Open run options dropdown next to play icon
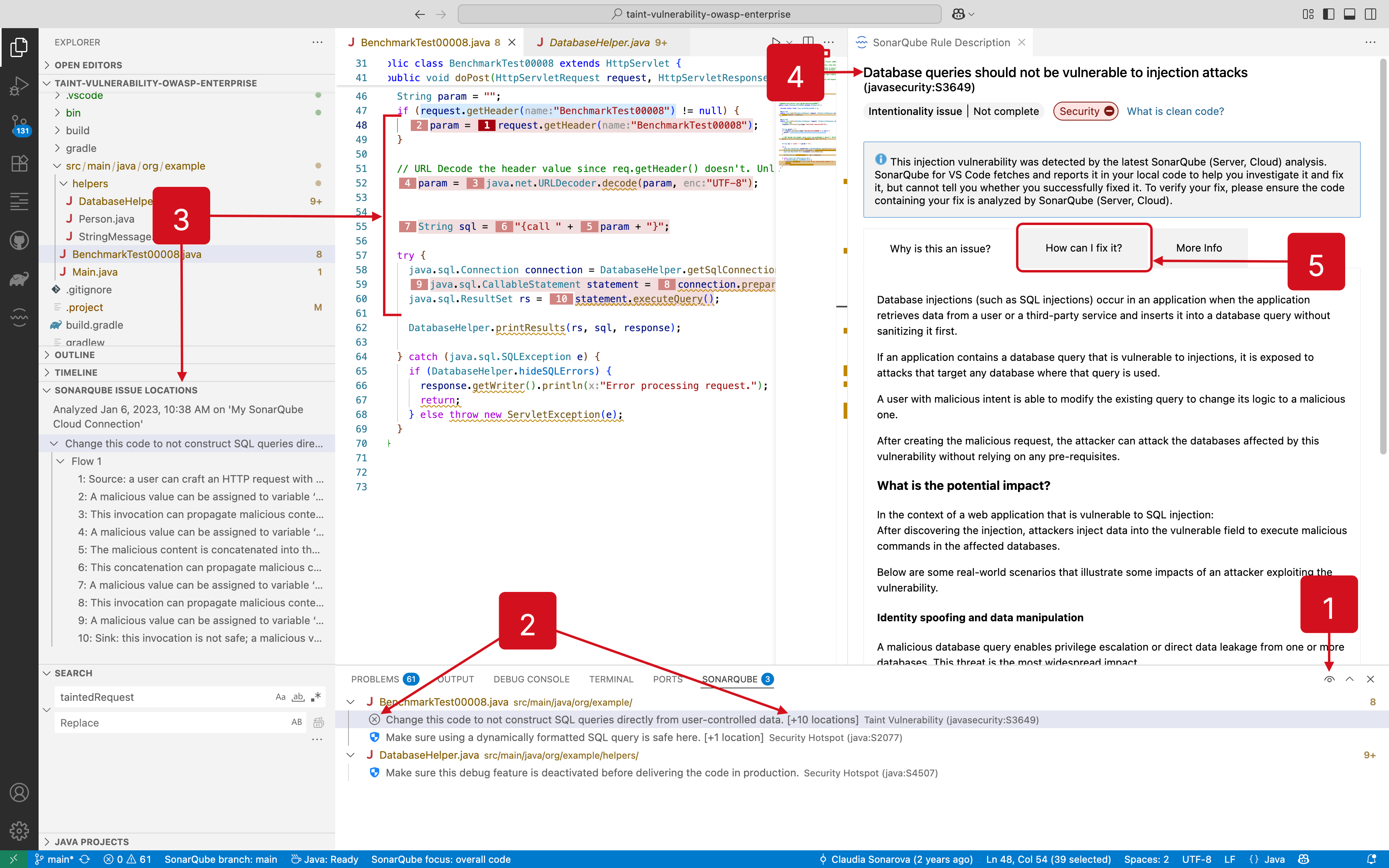This screenshot has height=868, width=1389. click(x=789, y=43)
